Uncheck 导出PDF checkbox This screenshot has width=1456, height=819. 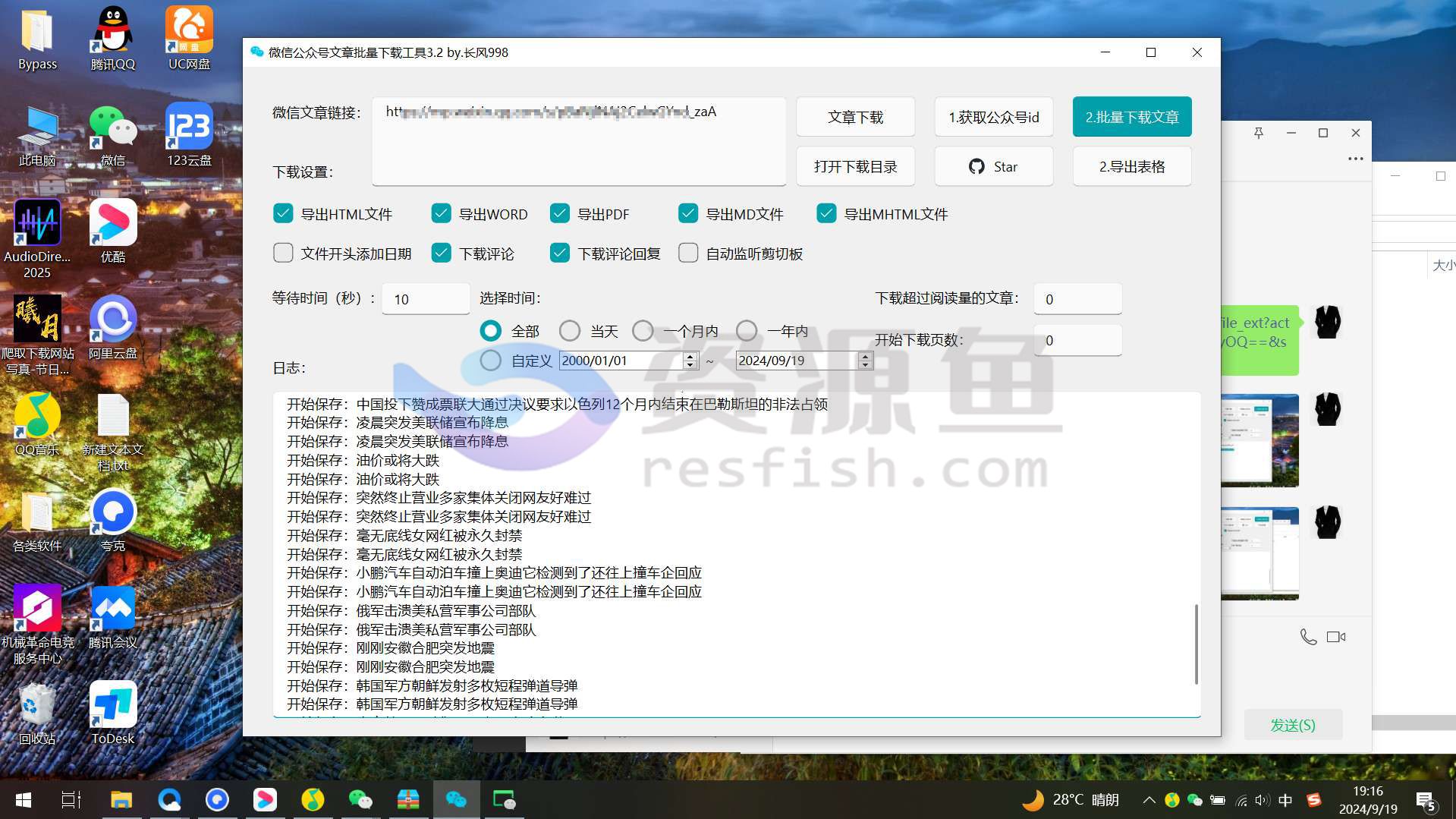click(560, 214)
